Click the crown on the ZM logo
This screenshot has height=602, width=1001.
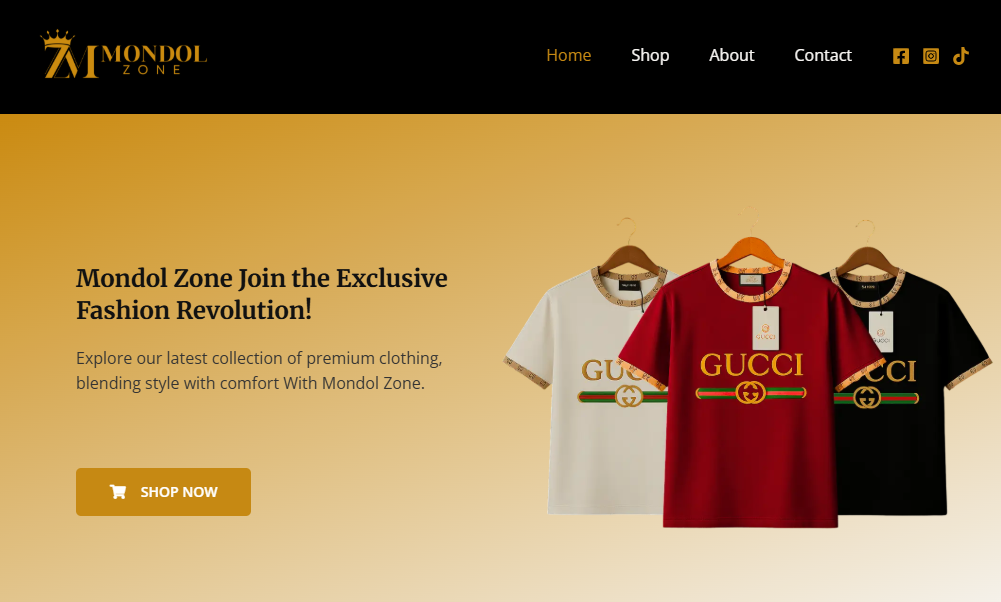pyautogui.click(x=57, y=38)
